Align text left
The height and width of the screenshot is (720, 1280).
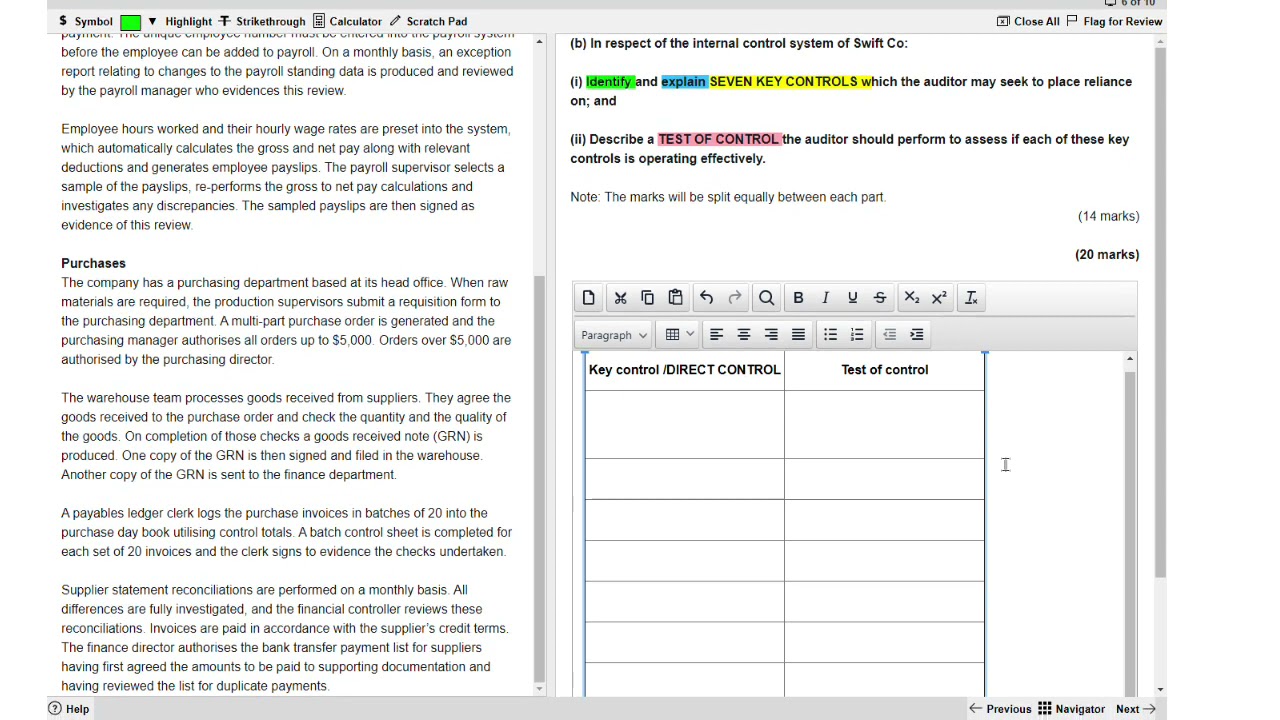click(x=716, y=335)
